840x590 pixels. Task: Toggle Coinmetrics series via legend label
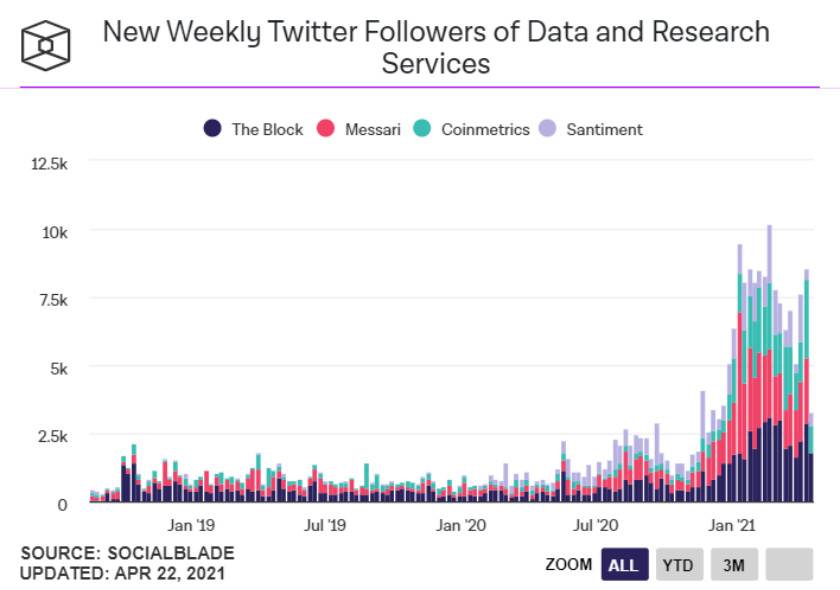tap(485, 129)
